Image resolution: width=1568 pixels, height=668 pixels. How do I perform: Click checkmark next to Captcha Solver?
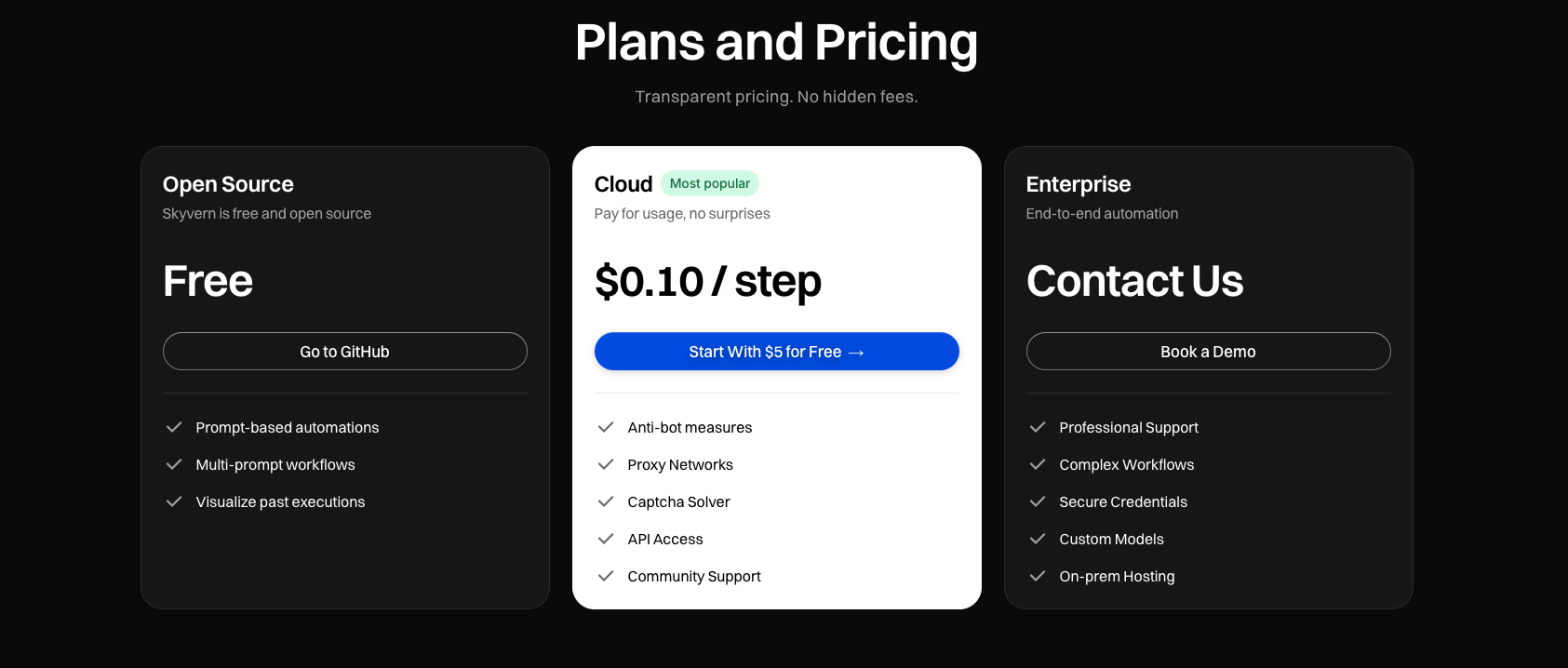[606, 501]
